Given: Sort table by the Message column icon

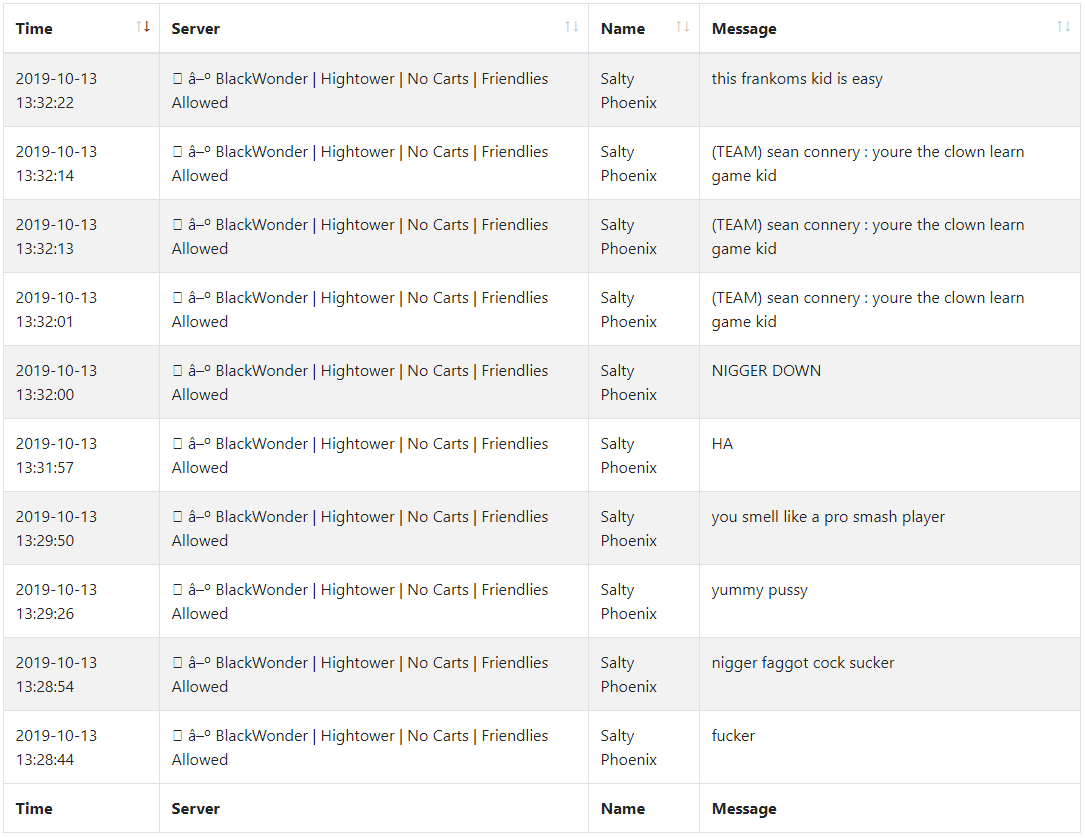Looking at the screenshot, I should point(1064,27).
